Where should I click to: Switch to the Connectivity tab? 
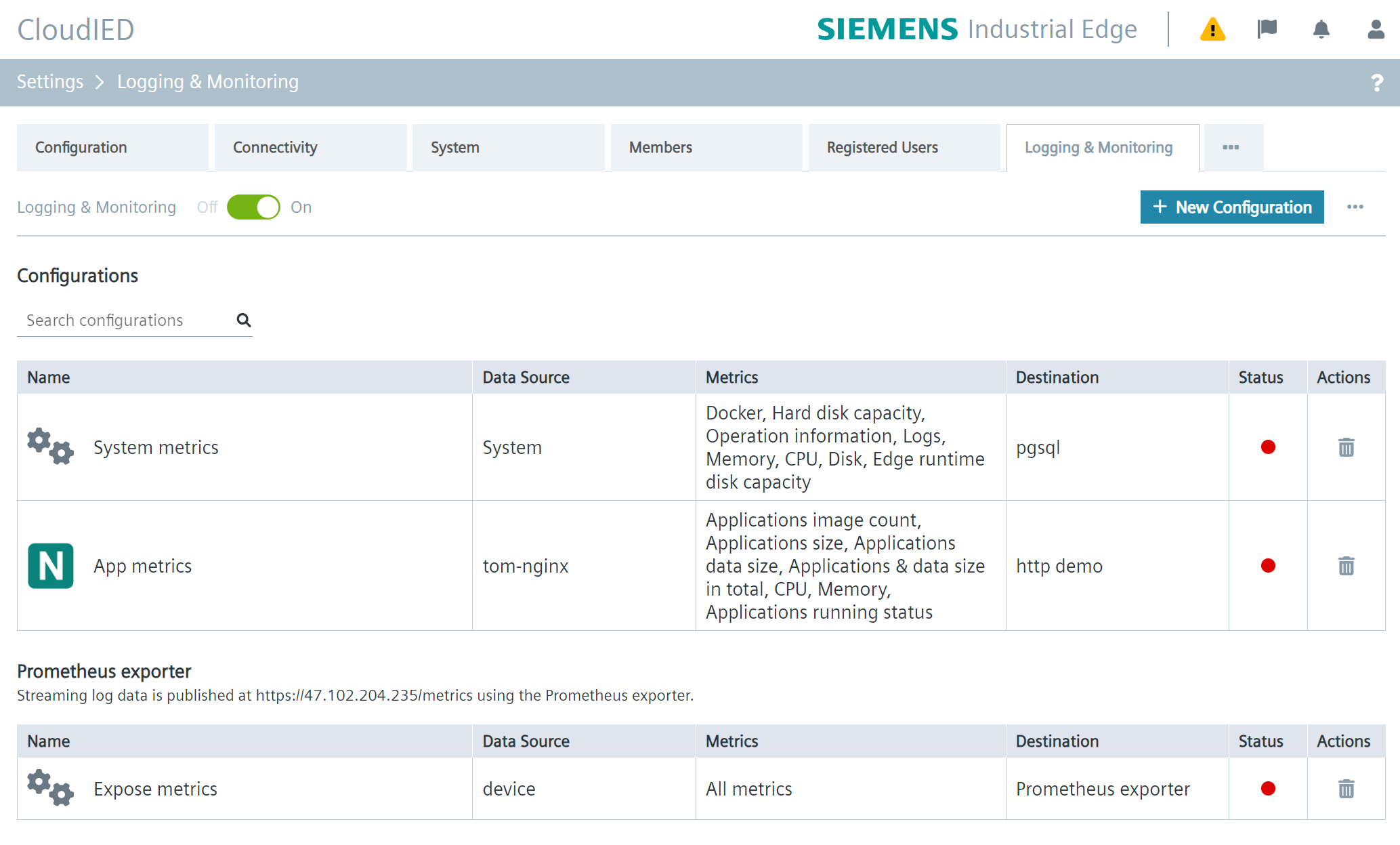coord(274,147)
